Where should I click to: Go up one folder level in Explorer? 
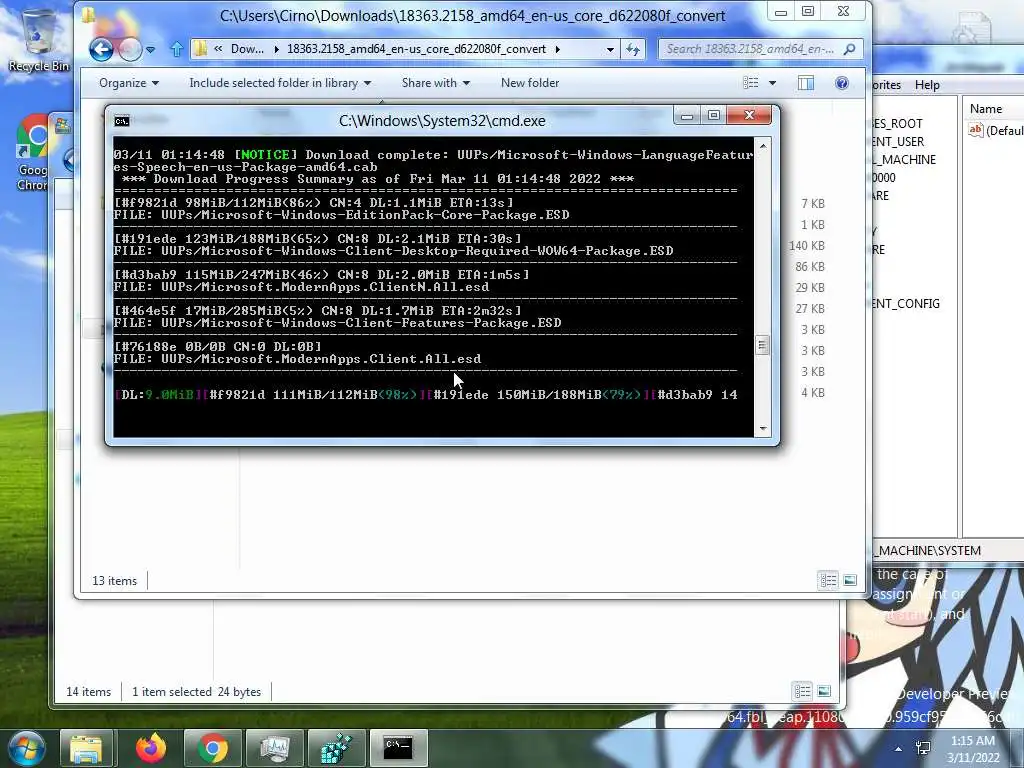pyautogui.click(x=176, y=49)
